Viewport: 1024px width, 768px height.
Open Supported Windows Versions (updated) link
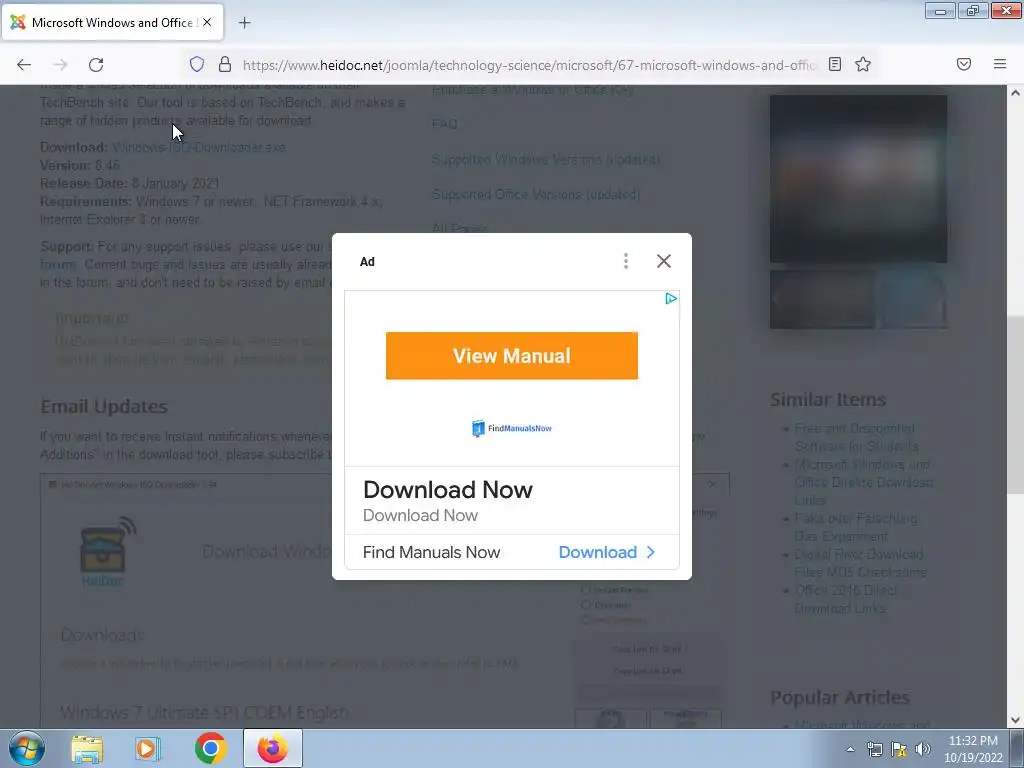[x=546, y=159]
